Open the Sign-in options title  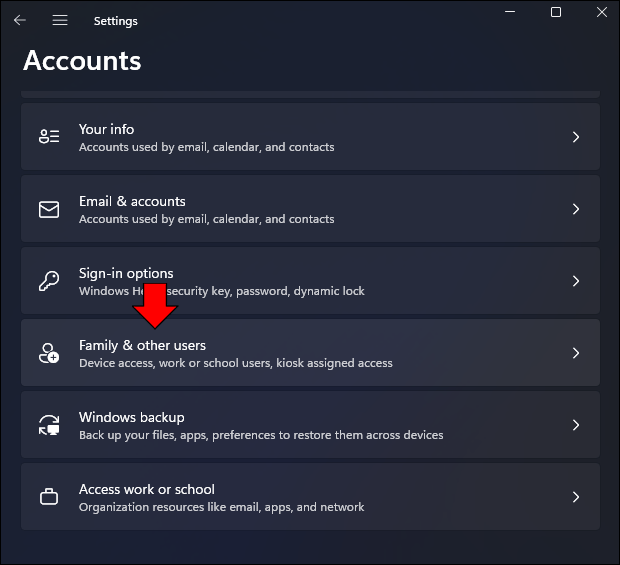click(126, 274)
